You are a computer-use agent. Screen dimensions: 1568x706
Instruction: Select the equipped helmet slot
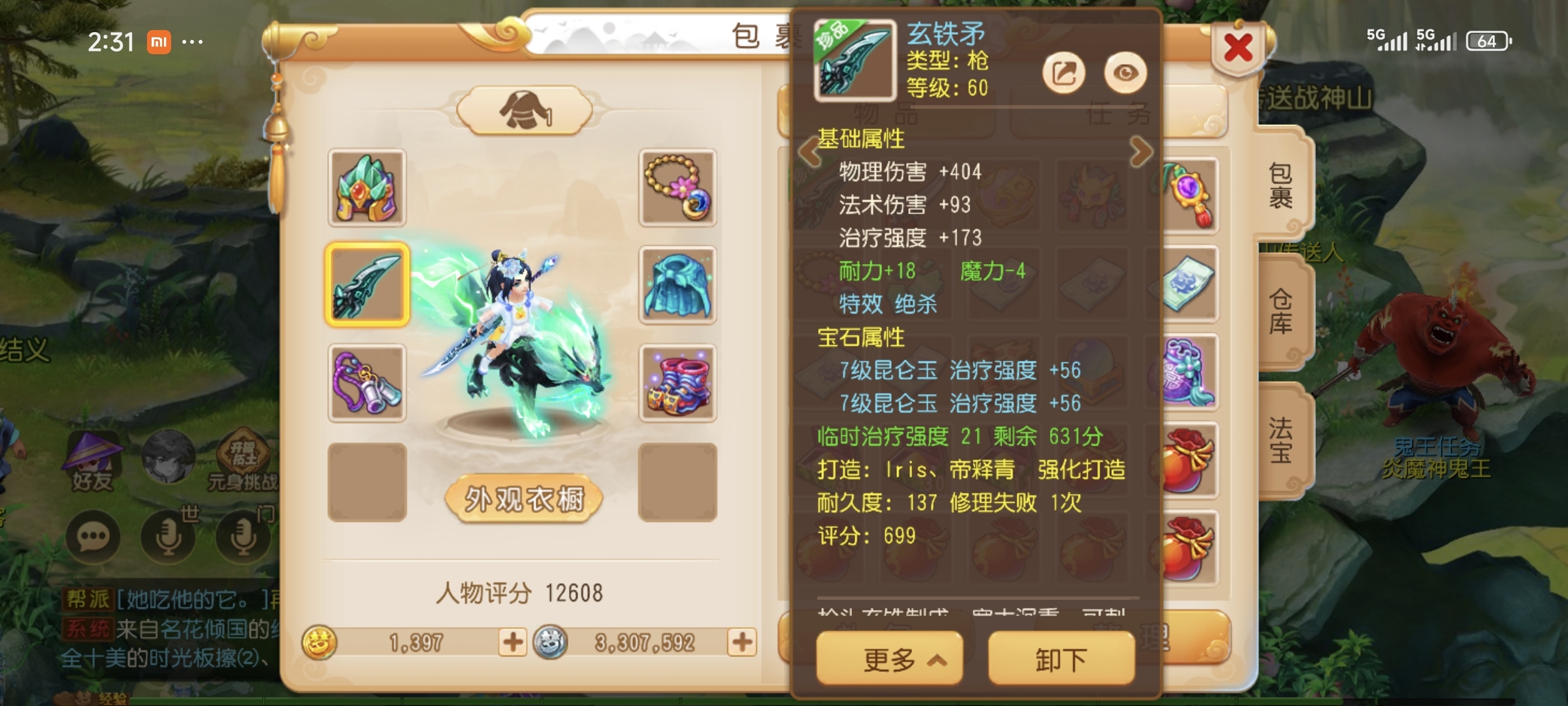(x=367, y=188)
